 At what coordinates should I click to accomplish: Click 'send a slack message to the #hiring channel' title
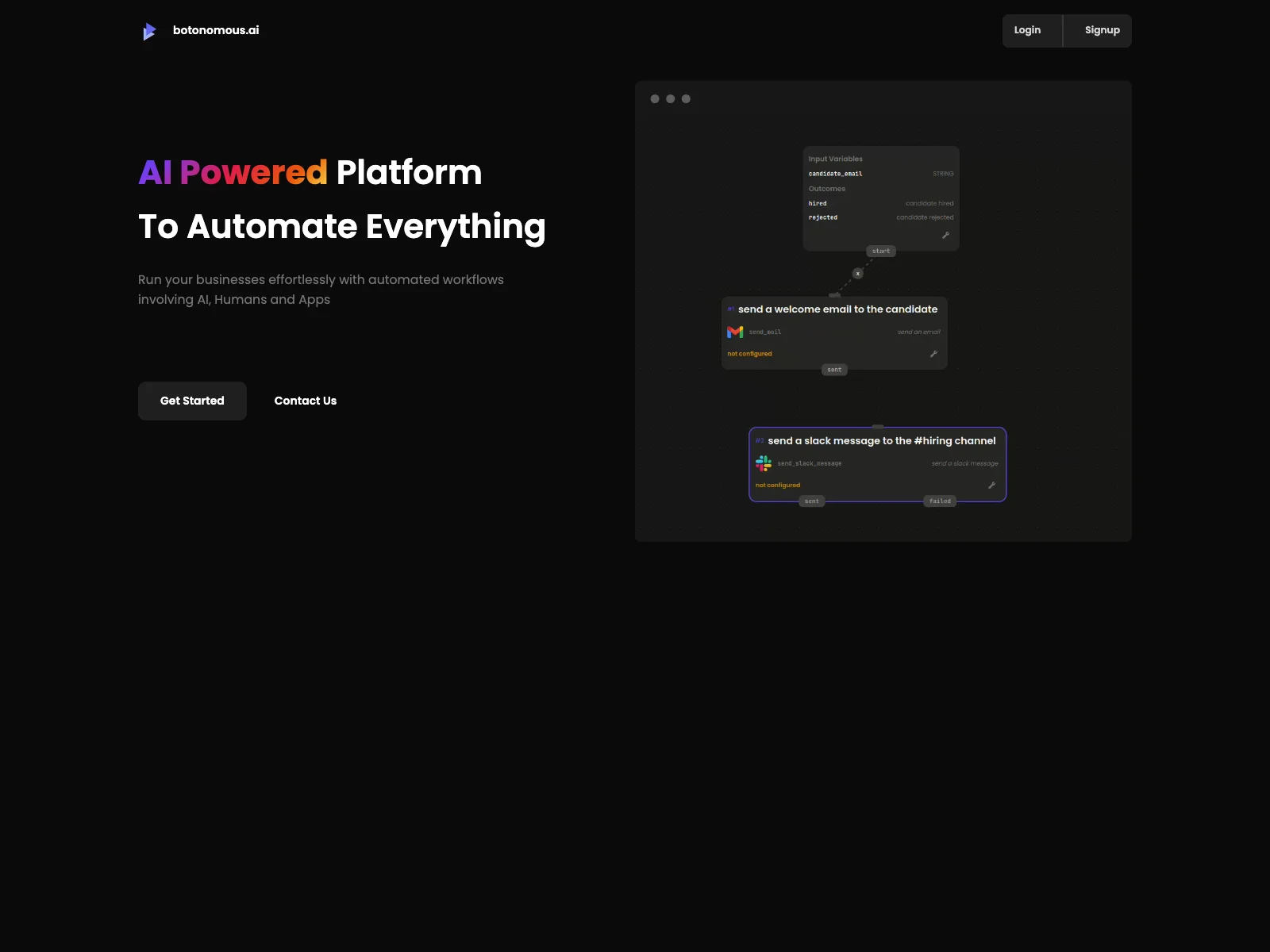point(881,441)
